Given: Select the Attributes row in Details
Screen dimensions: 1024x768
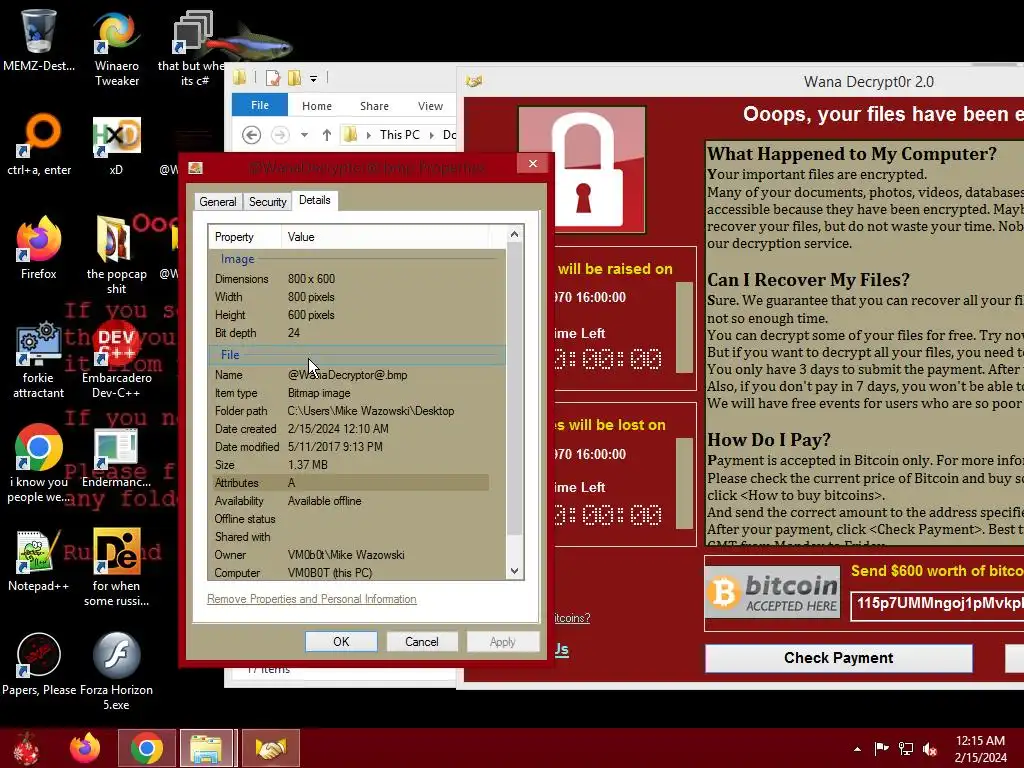Looking at the screenshot, I should (351, 483).
